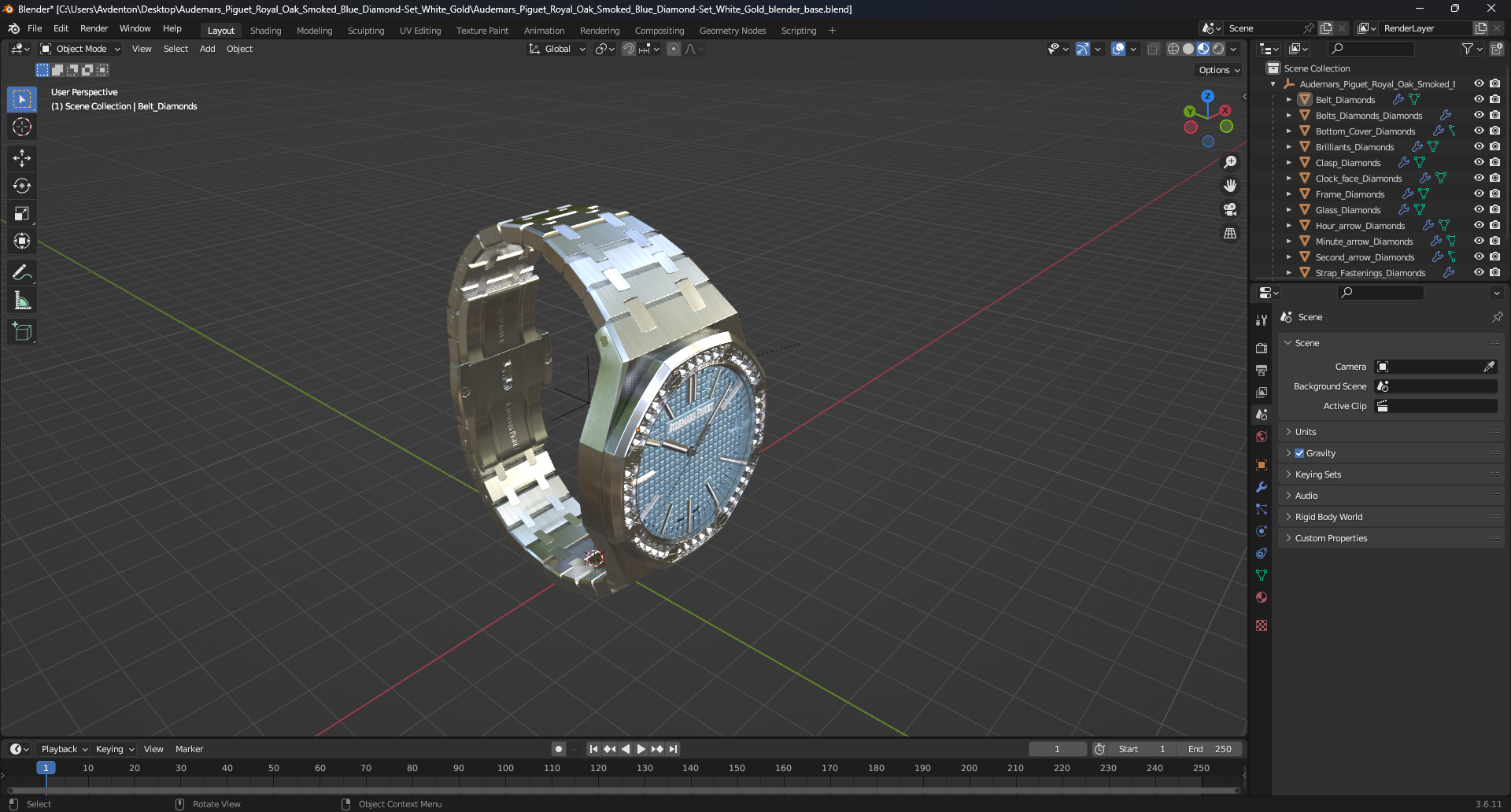Viewport: 1511px width, 812px height.
Task: Pick the Annotate tool
Action: click(x=22, y=273)
